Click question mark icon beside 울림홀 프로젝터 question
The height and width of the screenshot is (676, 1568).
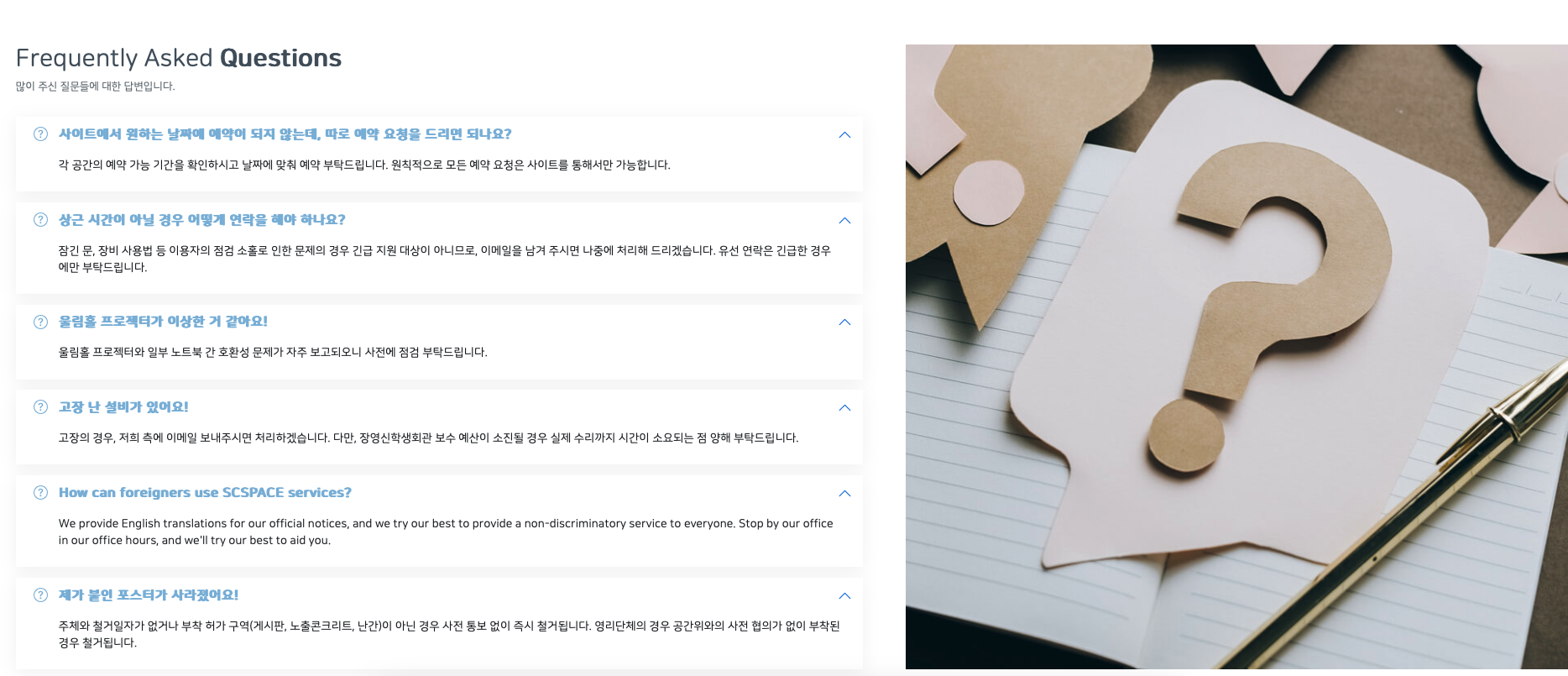(40, 322)
